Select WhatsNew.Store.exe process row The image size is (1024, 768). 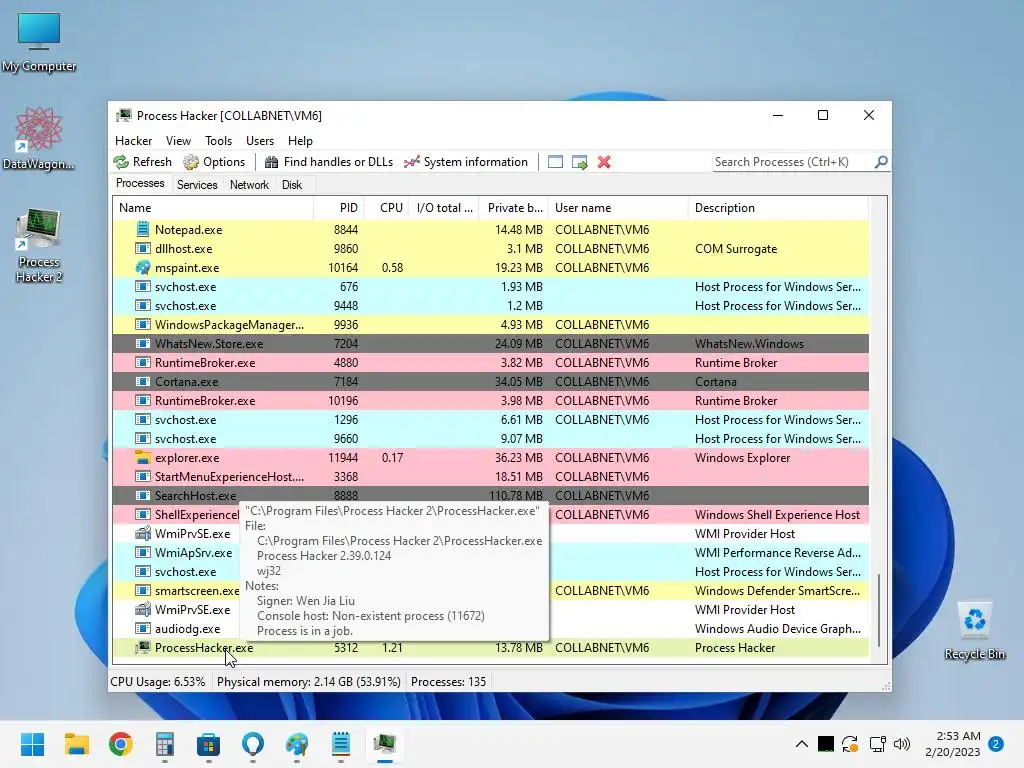tap(490, 344)
